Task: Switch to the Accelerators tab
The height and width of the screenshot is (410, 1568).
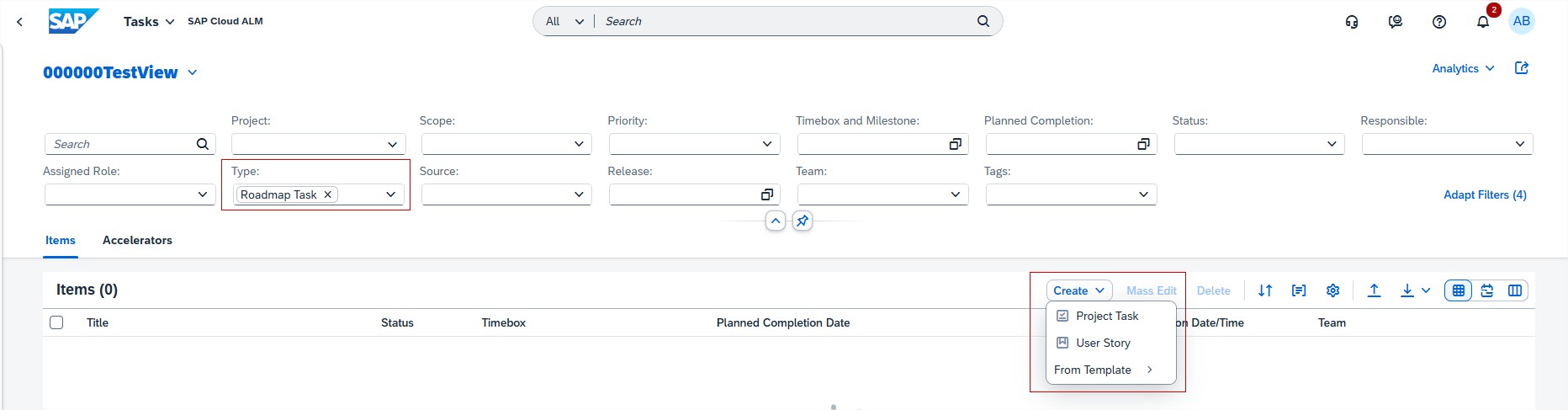Action: 137,240
